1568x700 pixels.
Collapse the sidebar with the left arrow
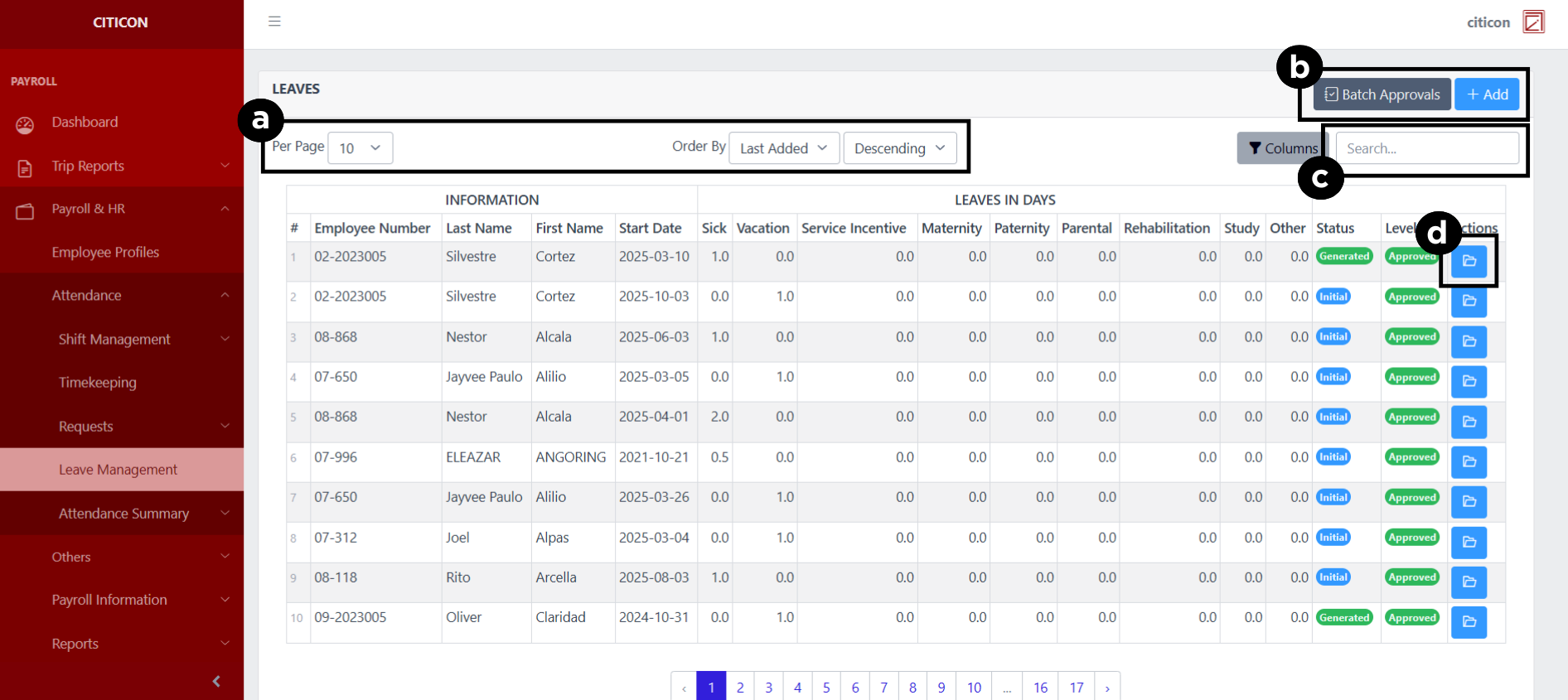[216, 681]
